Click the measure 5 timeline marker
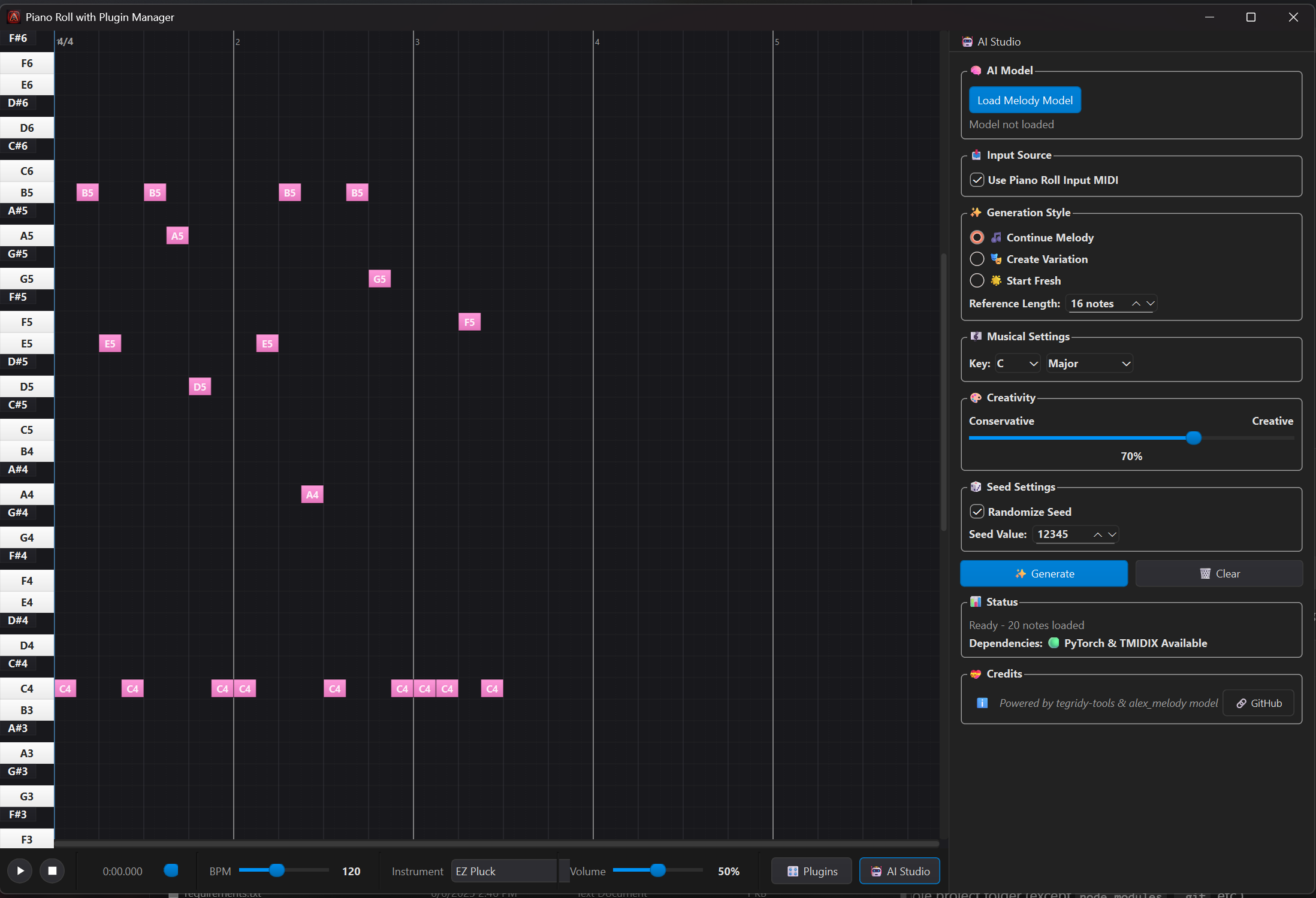The image size is (1316, 898). (x=777, y=42)
